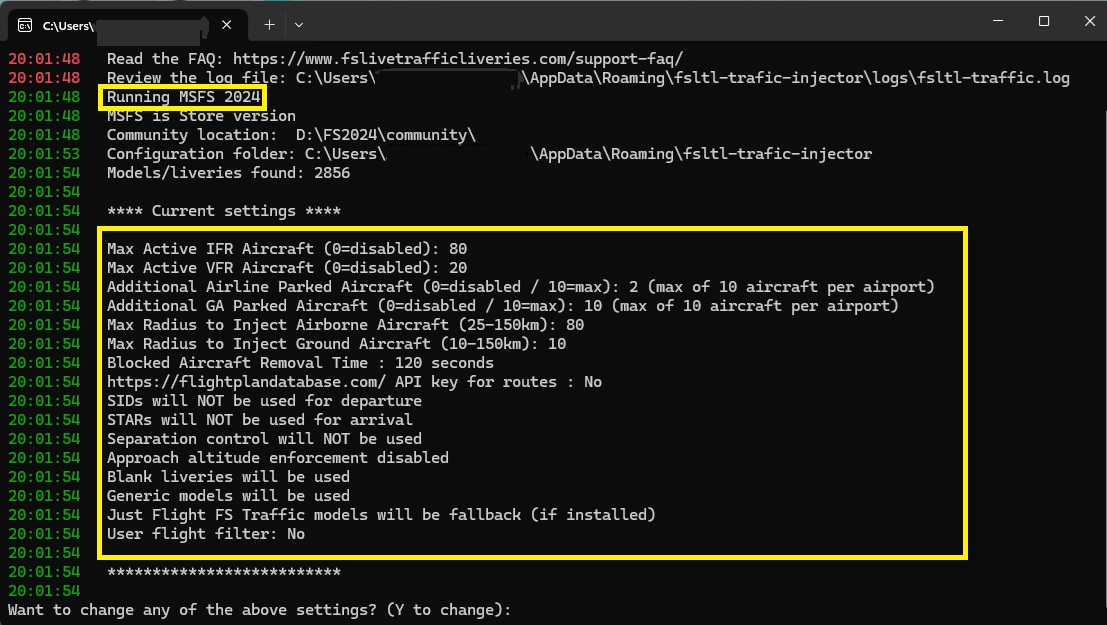Viewport: 1107px width, 625px height.
Task: Click the 'Models/liveries found: 2856' line
Action: (x=228, y=173)
